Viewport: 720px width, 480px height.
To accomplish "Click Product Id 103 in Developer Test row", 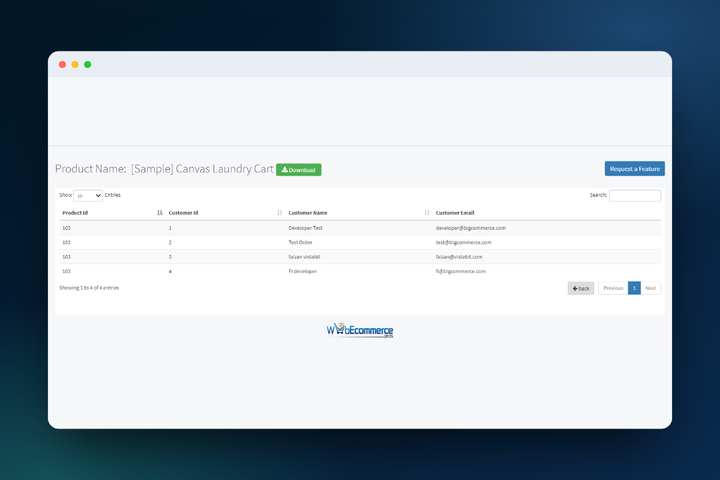I will 66,228.
